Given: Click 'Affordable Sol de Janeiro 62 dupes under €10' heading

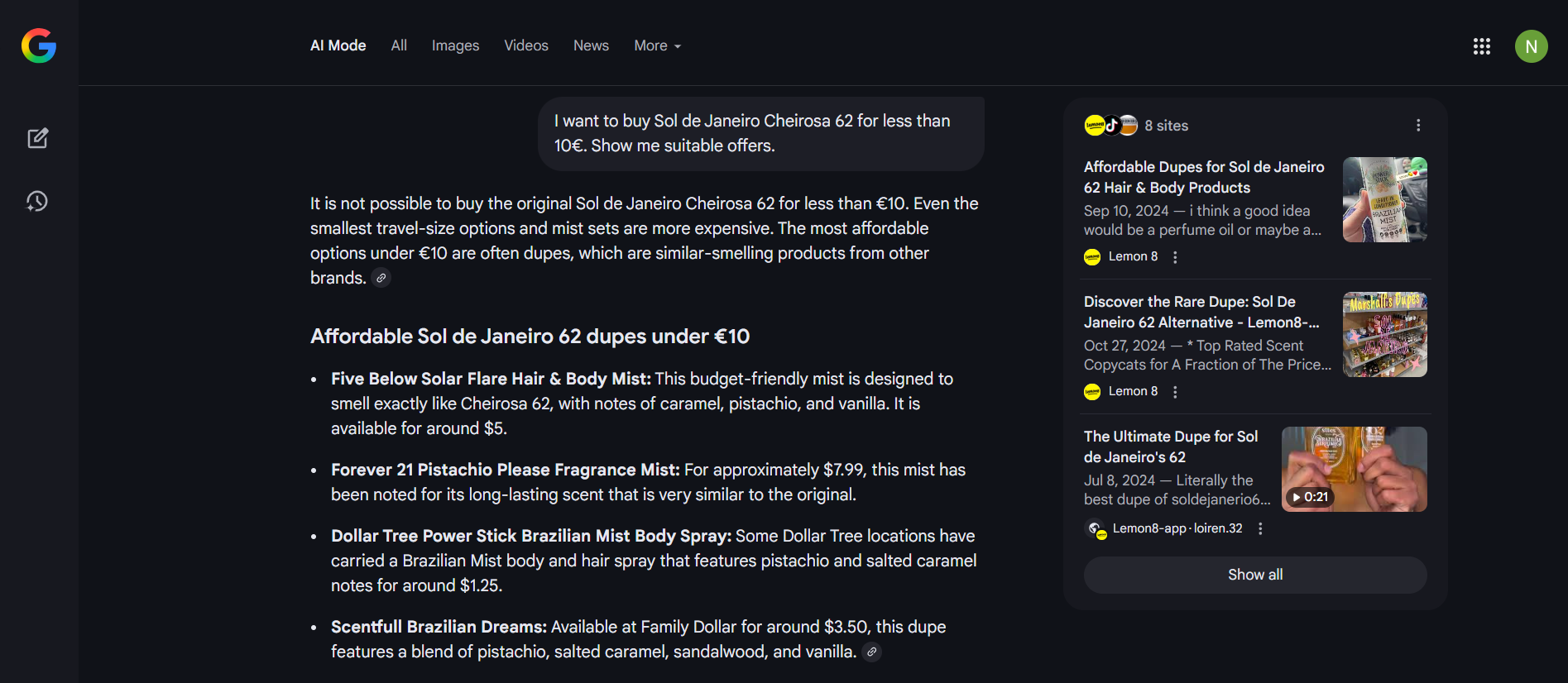Looking at the screenshot, I should pyautogui.click(x=530, y=337).
